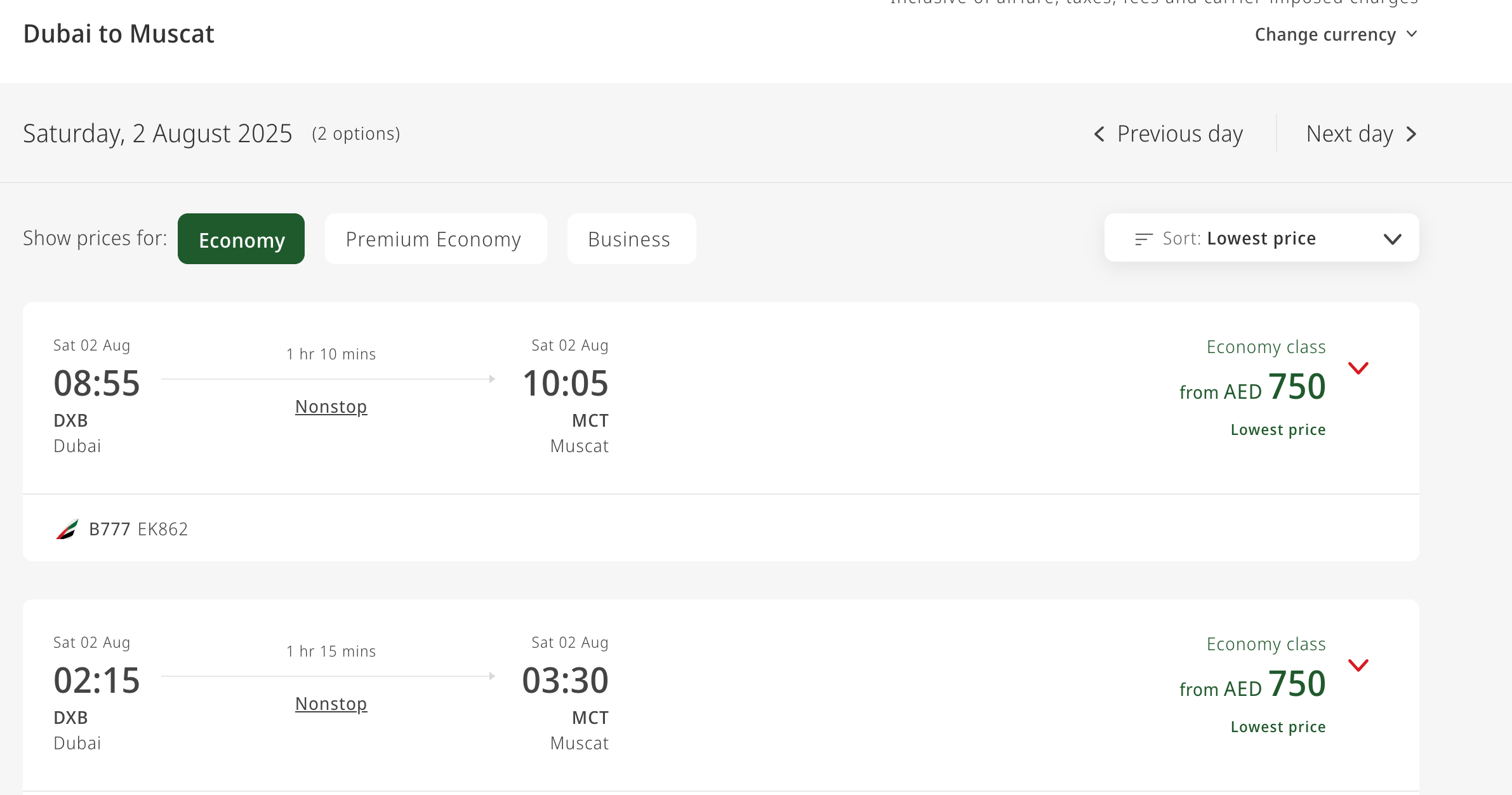Click the left arrow beside Previous day

(1099, 134)
